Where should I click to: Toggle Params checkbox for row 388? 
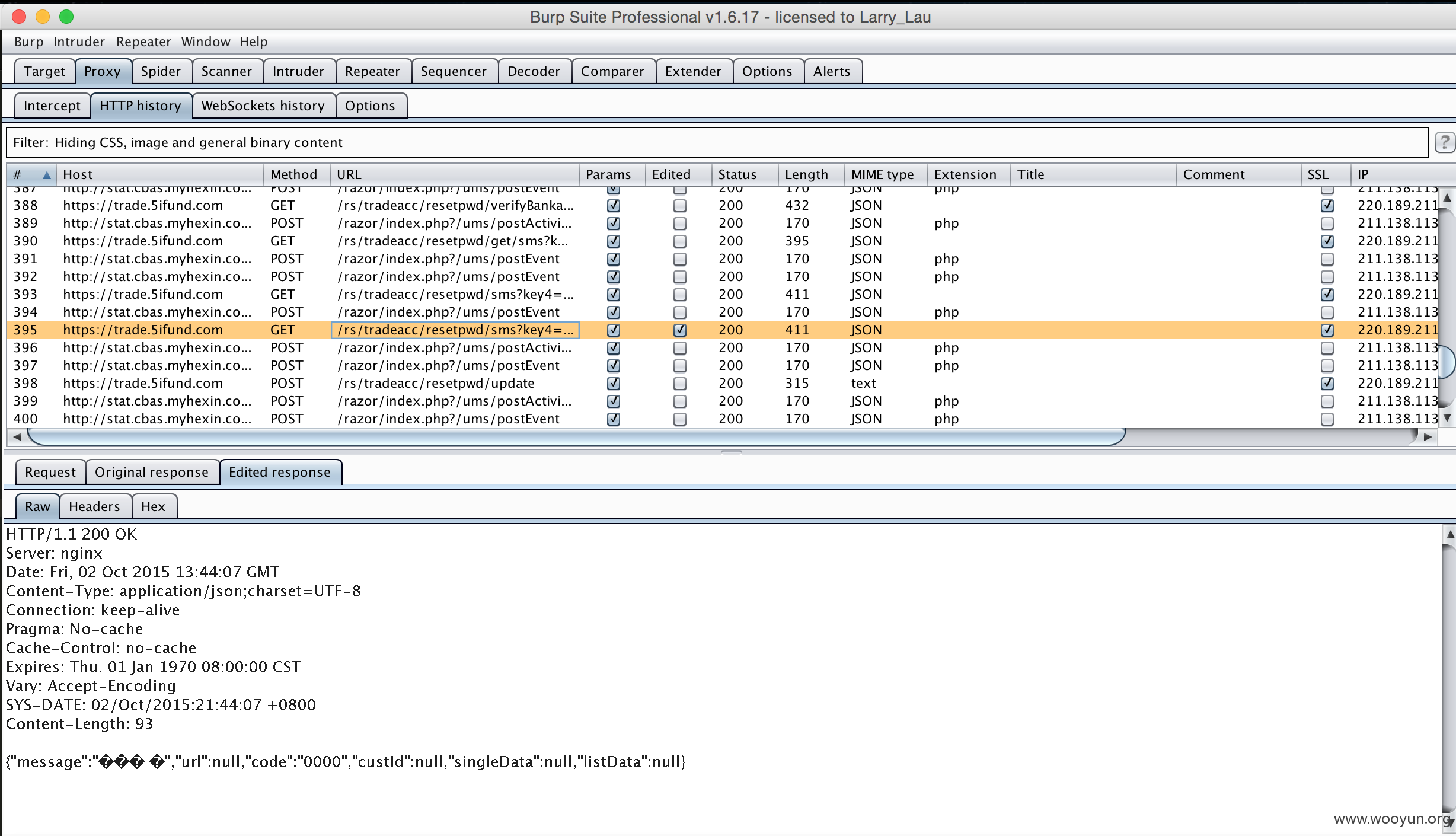[614, 206]
